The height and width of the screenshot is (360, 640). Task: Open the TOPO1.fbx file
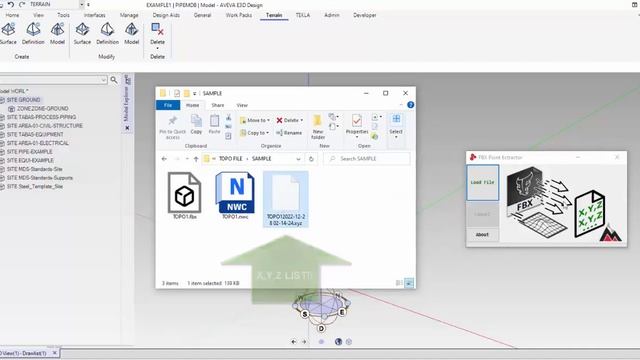[184, 196]
